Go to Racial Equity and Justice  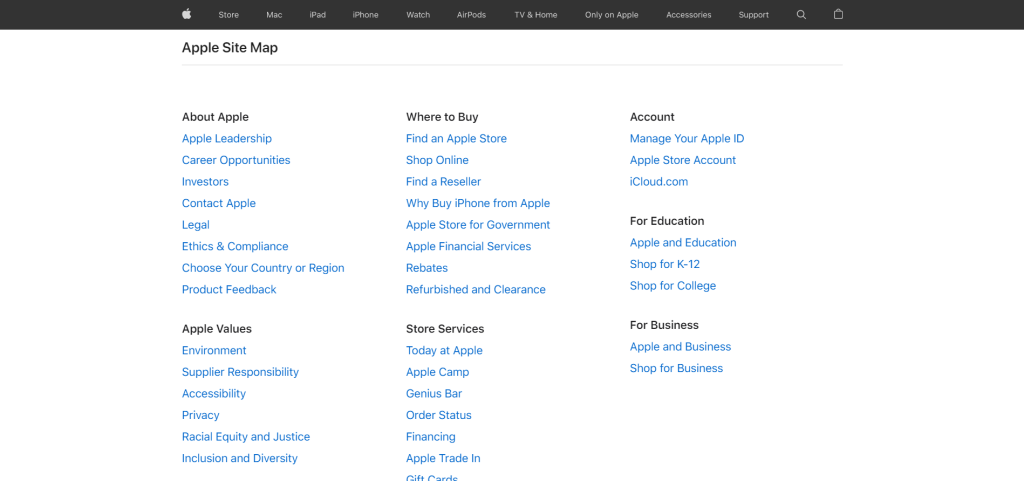point(246,437)
